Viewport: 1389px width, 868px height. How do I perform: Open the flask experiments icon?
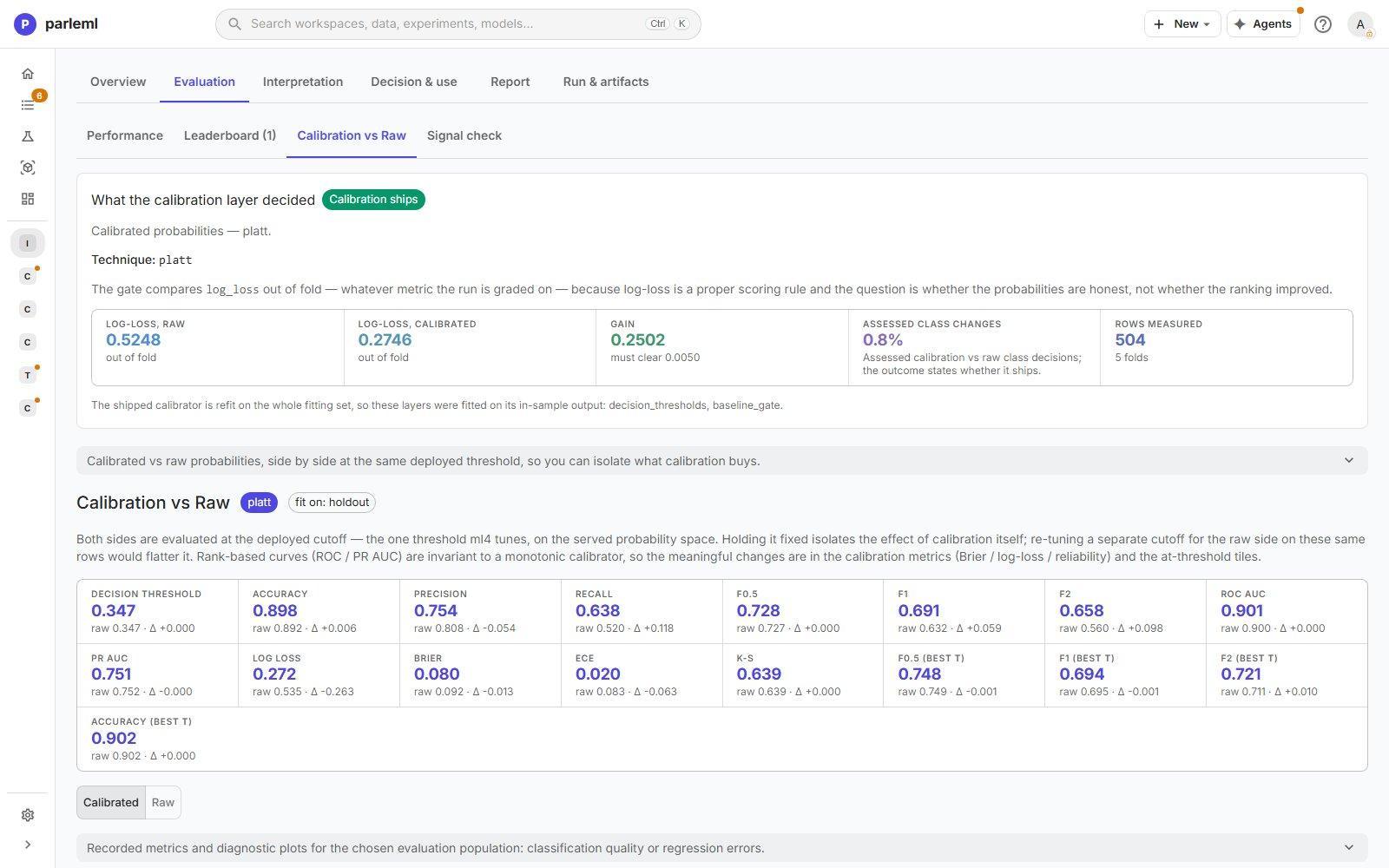click(x=28, y=136)
